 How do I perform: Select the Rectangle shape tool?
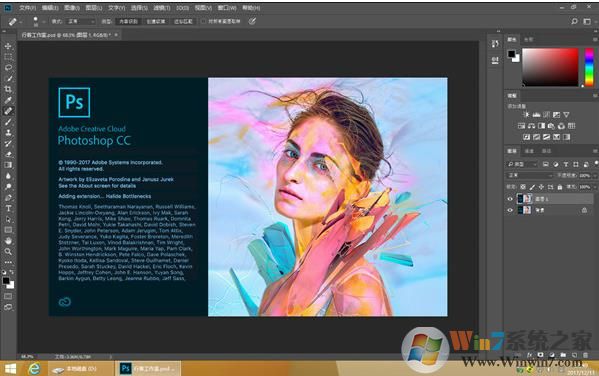coord(8,230)
